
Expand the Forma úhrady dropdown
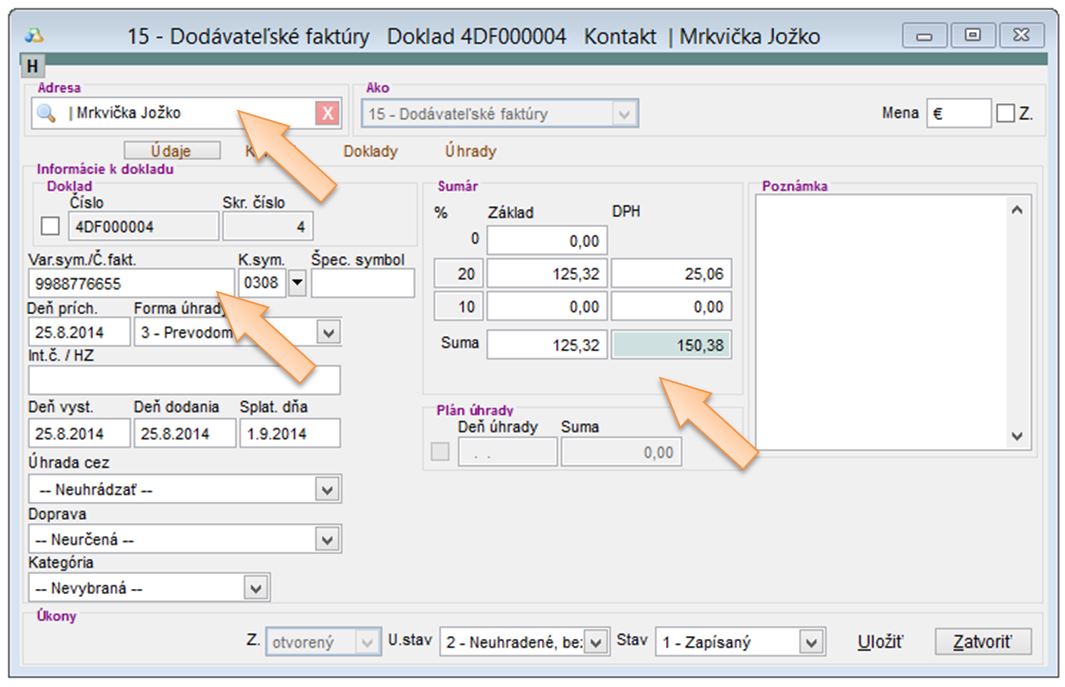[x=328, y=332]
